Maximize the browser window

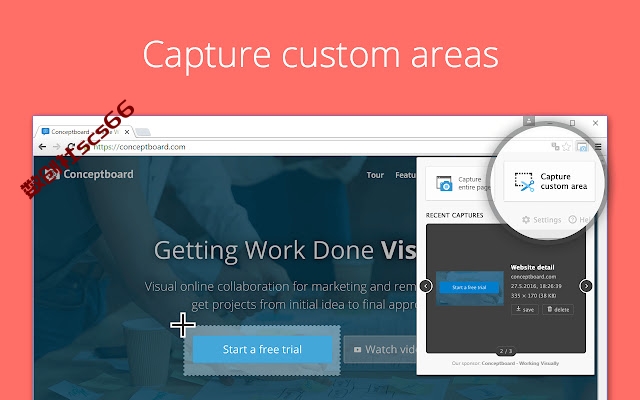(x=573, y=123)
